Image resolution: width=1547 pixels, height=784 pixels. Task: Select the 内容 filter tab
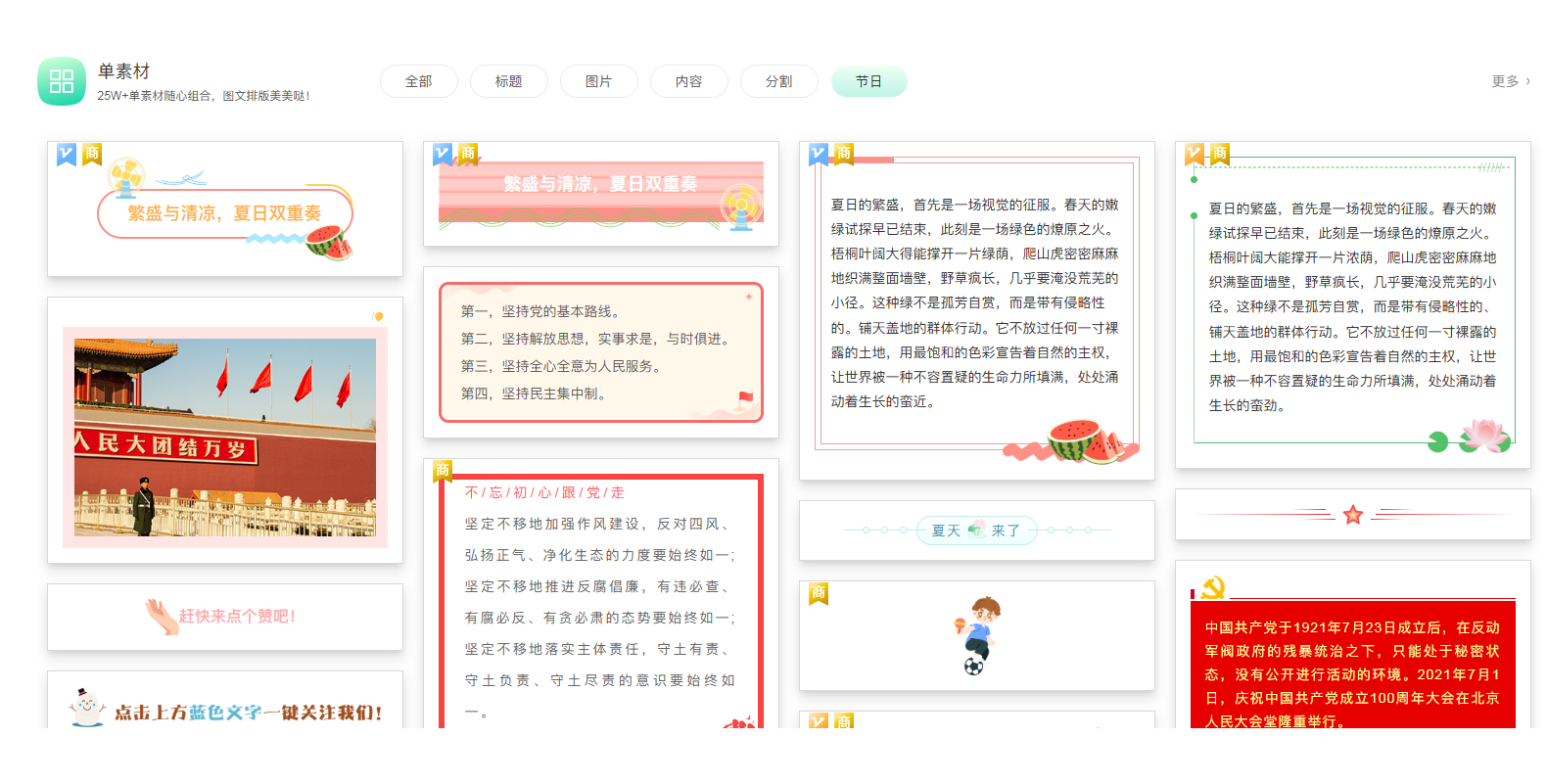(689, 81)
